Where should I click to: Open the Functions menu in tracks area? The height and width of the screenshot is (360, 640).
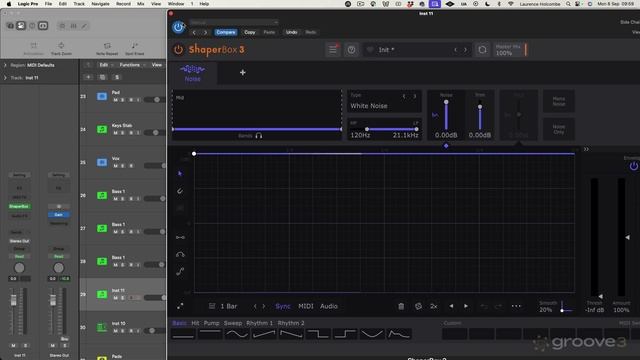[129, 65]
